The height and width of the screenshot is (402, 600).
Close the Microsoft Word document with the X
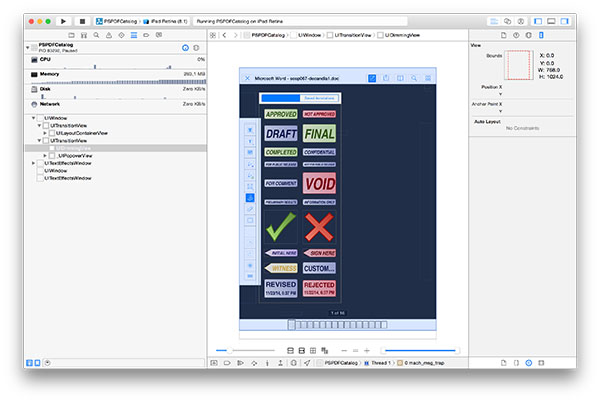(x=248, y=78)
